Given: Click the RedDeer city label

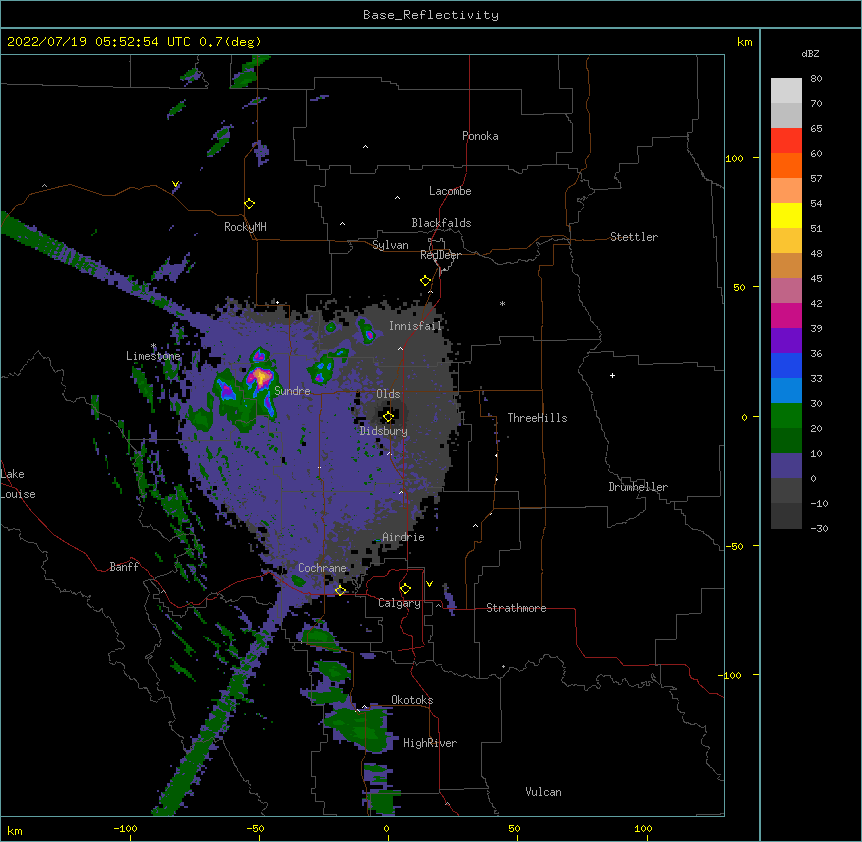Looking at the screenshot, I should tap(440, 255).
